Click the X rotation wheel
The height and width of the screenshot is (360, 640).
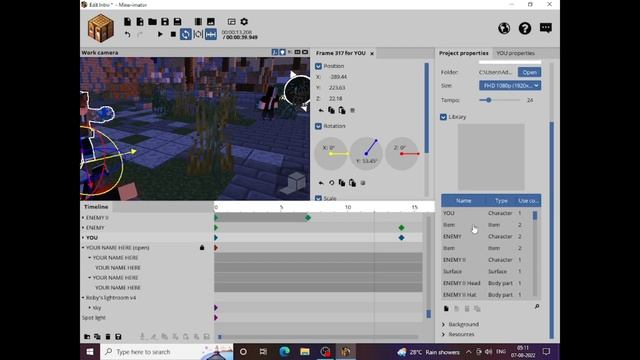(x=331, y=153)
